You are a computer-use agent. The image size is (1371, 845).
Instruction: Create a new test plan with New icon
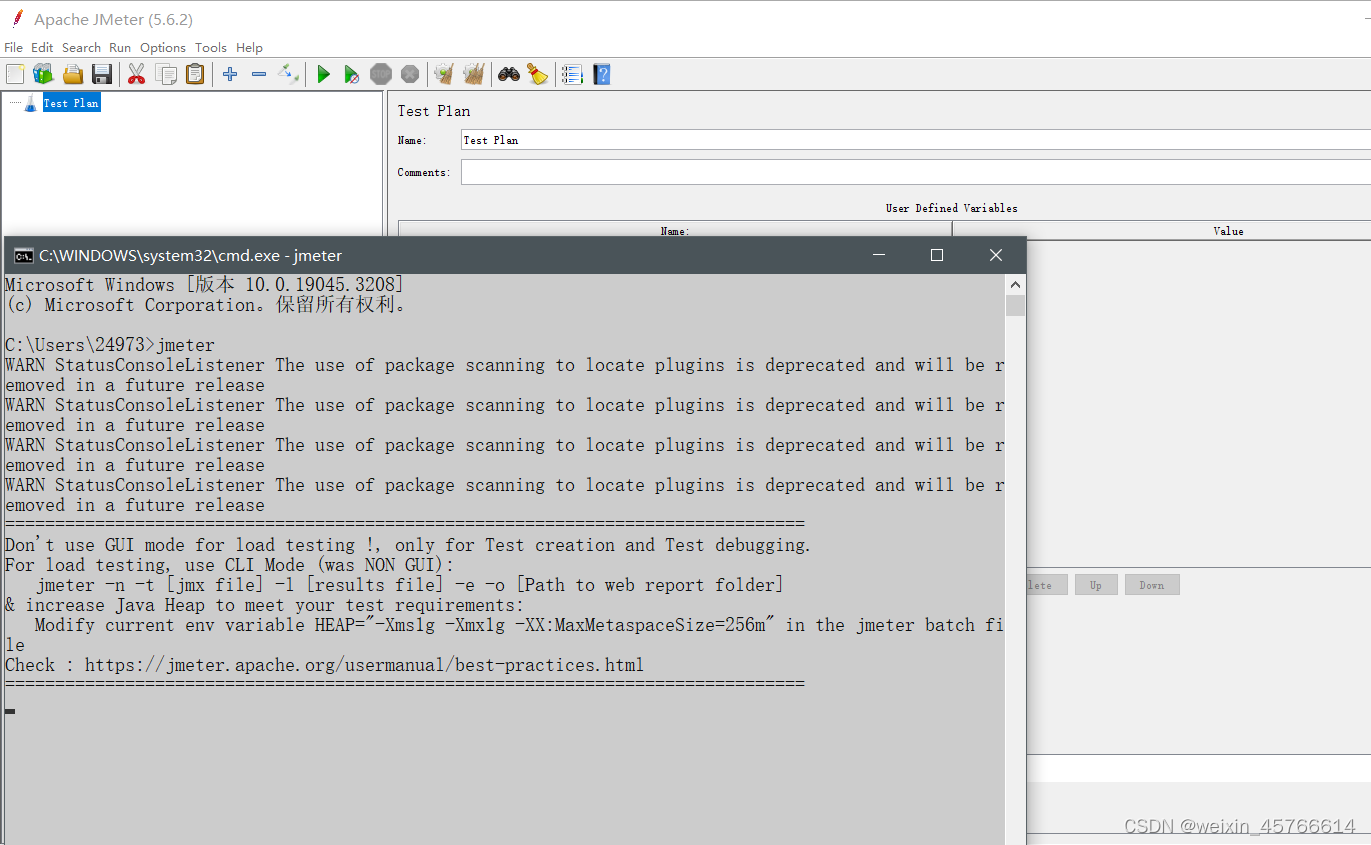tap(15, 74)
